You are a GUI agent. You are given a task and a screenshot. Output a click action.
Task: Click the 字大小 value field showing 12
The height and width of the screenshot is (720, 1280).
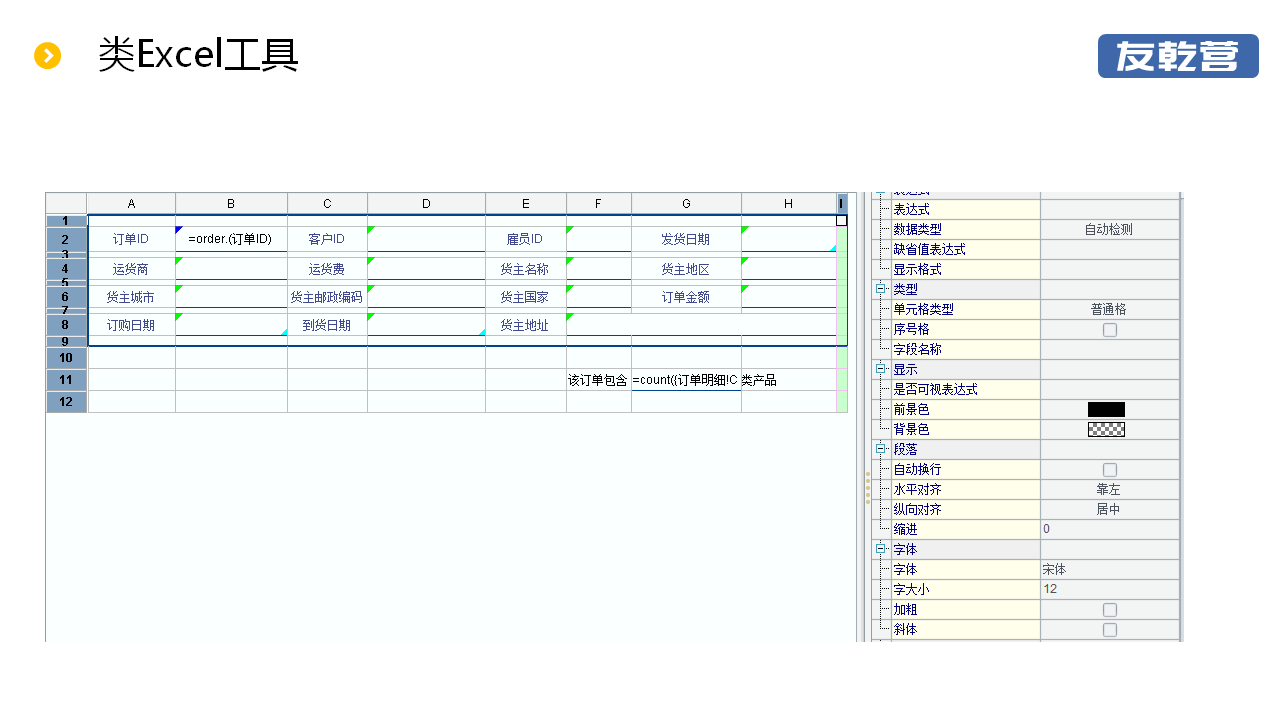coord(1109,590)
